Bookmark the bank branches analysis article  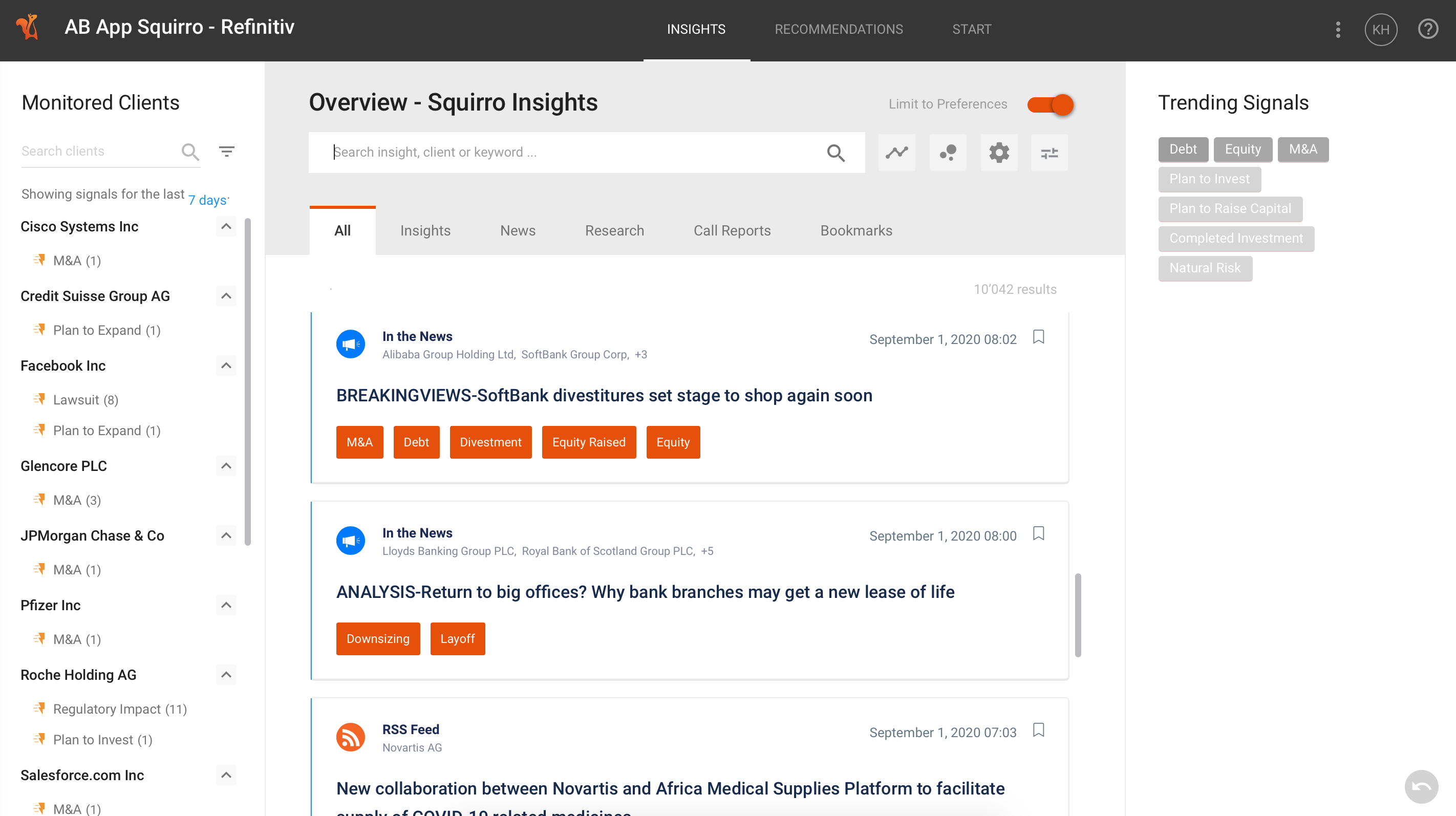1038,533
